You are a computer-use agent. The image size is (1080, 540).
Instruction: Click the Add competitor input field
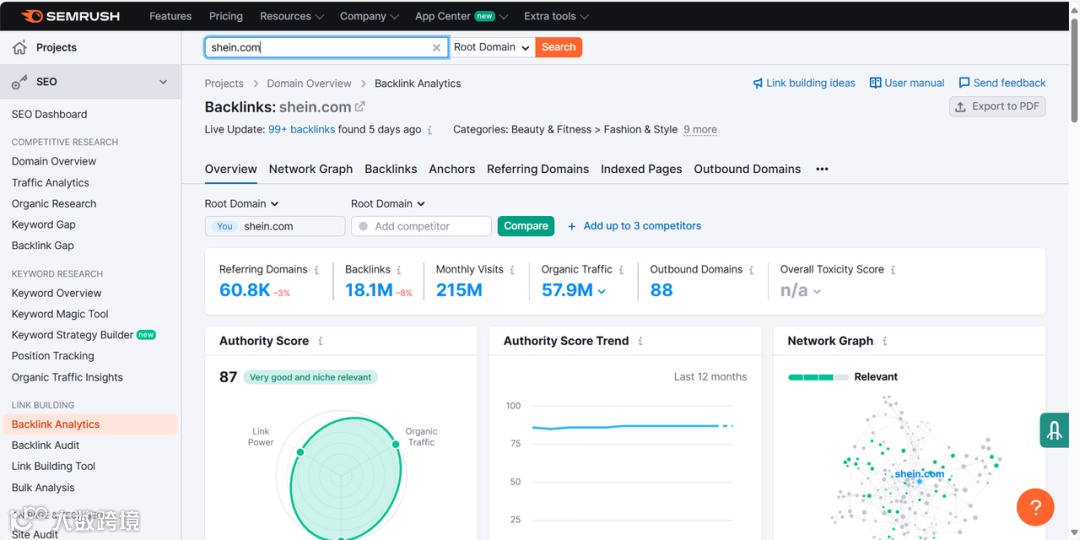[422, 226]
